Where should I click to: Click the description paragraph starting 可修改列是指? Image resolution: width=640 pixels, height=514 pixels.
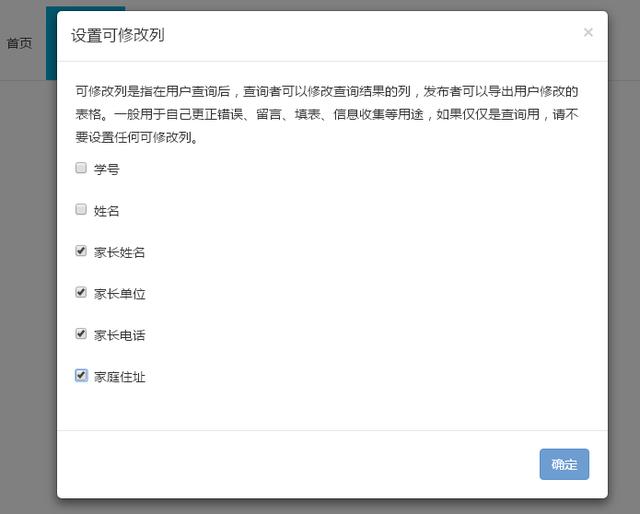tap(327, 114)
